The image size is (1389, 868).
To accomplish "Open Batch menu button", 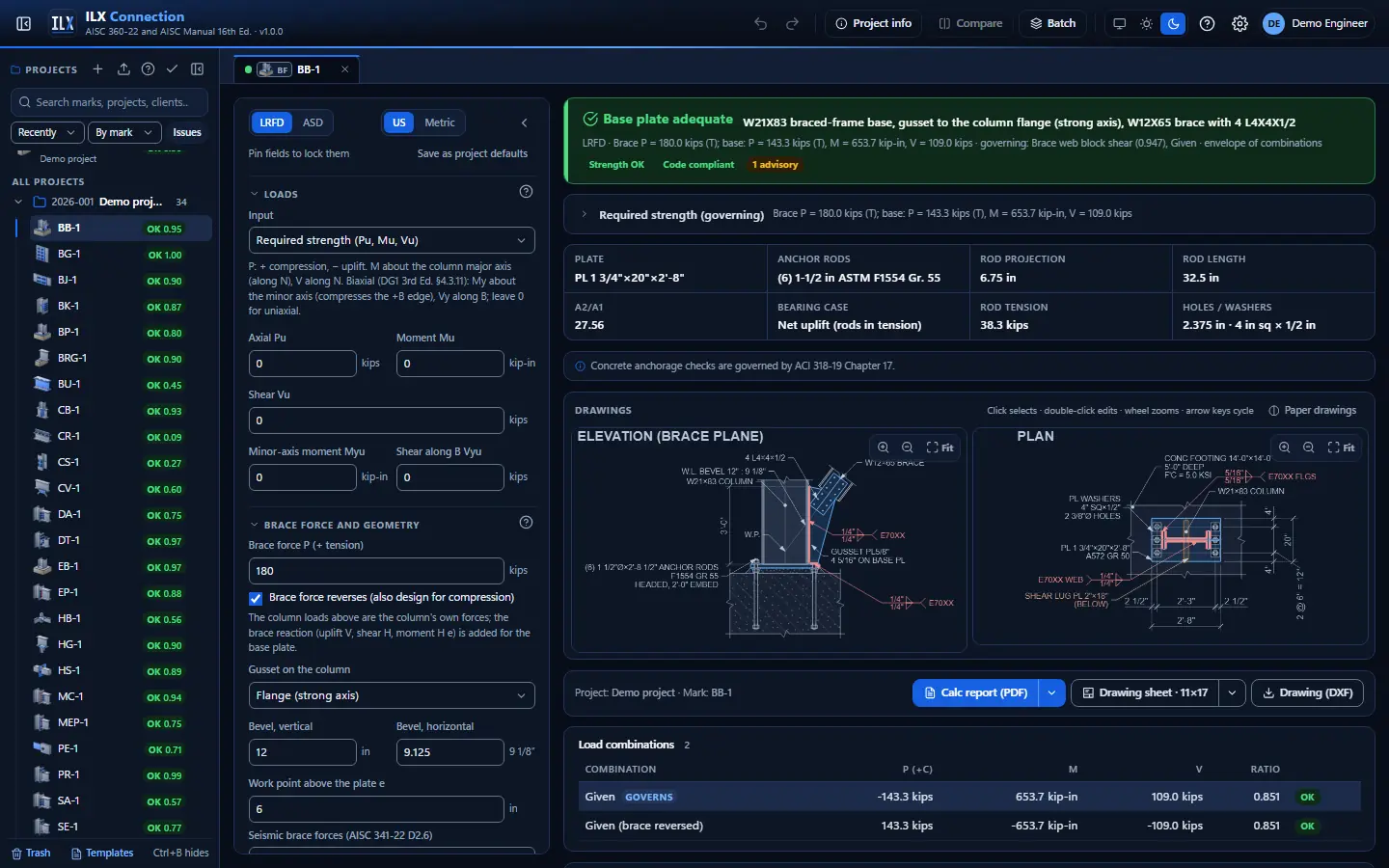I will 1053,23.
